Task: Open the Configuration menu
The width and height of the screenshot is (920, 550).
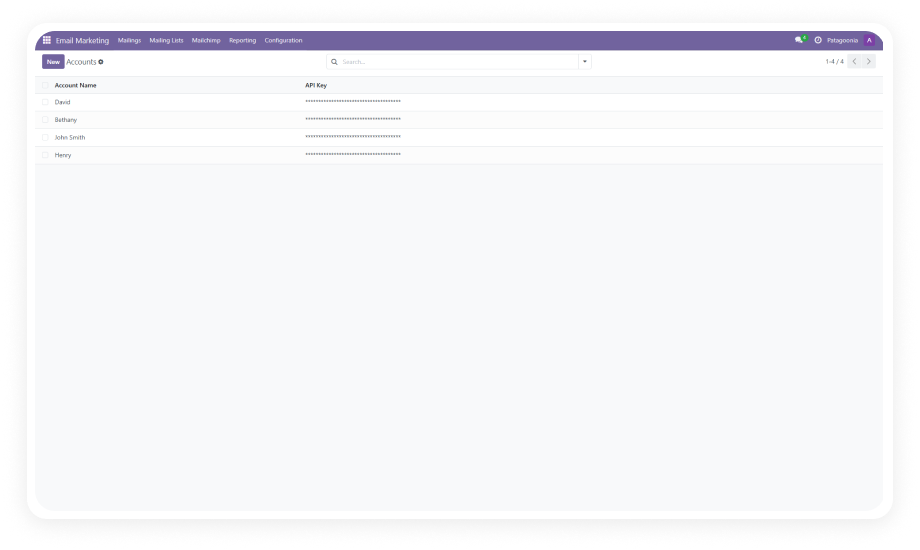Action: pos(283,41)
